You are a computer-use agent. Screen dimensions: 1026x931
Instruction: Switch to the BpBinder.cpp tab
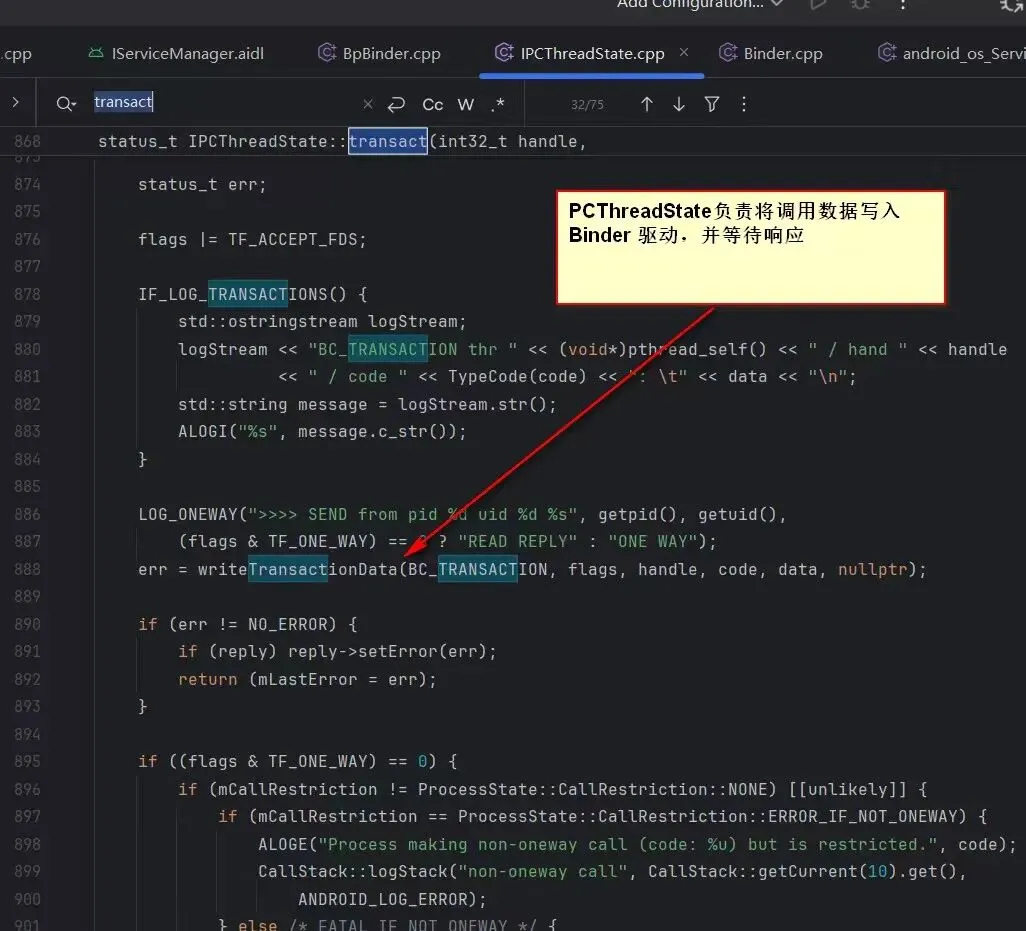(x=379, y=54)
